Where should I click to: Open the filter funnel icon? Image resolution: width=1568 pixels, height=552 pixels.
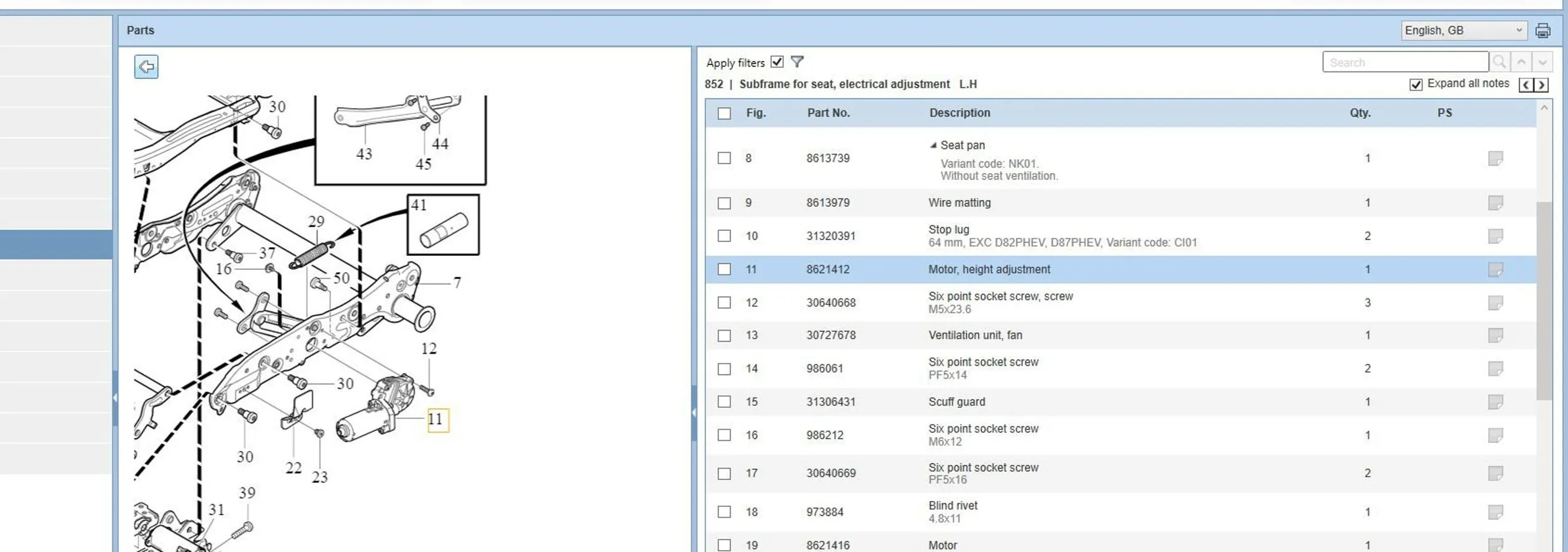(797, 61)
